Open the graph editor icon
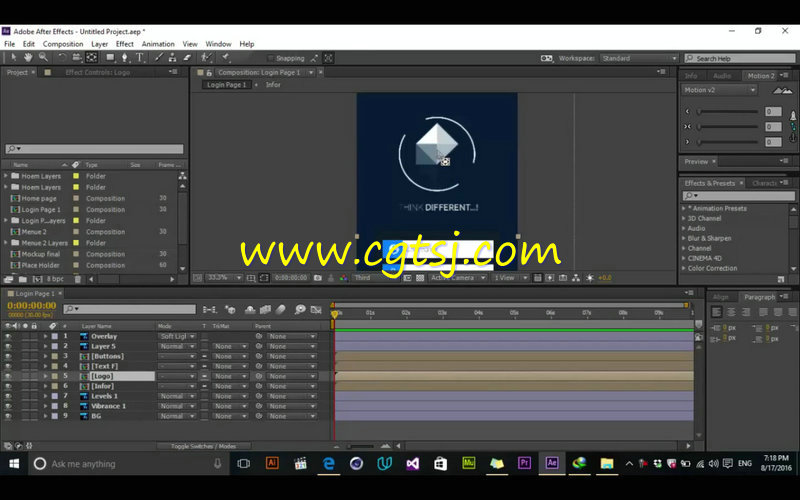Viewport: 800px width, 500px height. (316, 310)
